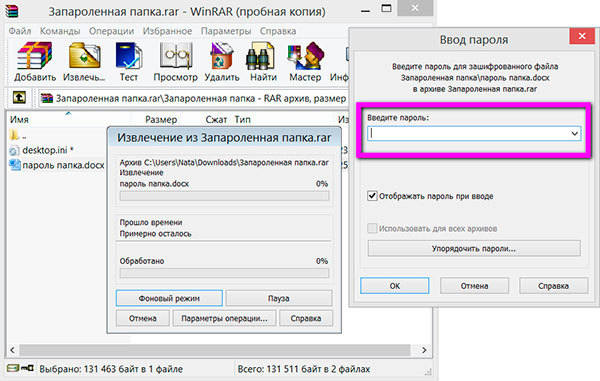Click Справка button in password dialog
Viewport: 600px width, 381px height.
click(553, 286)
